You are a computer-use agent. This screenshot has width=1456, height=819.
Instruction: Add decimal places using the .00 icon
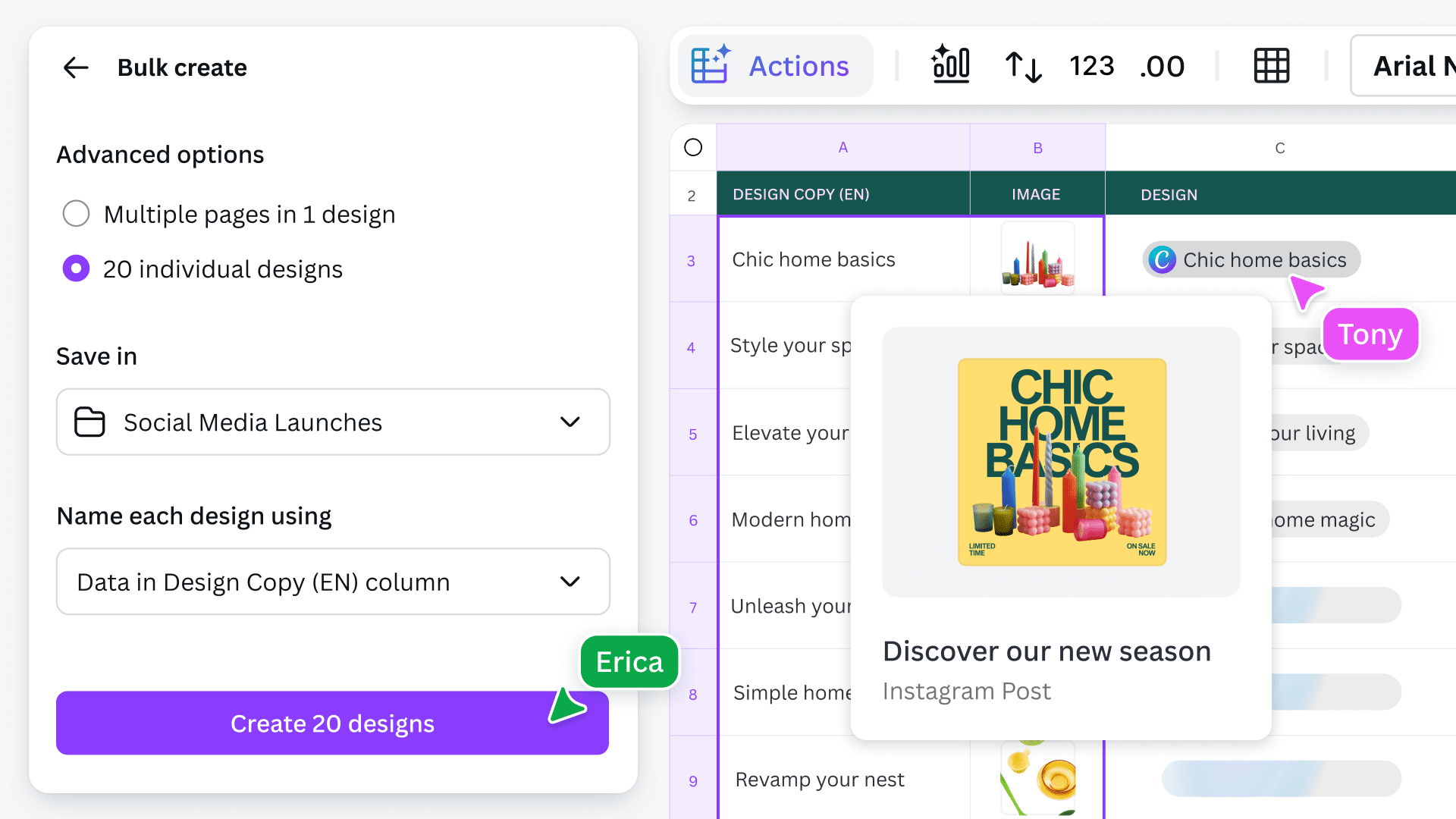(x=1162, y=67)
